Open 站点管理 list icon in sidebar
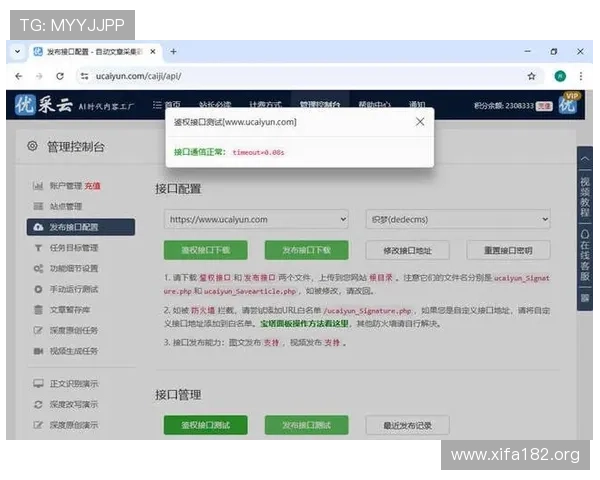The height and width of the screenshot is (480, 600). [x=38, y=206]
